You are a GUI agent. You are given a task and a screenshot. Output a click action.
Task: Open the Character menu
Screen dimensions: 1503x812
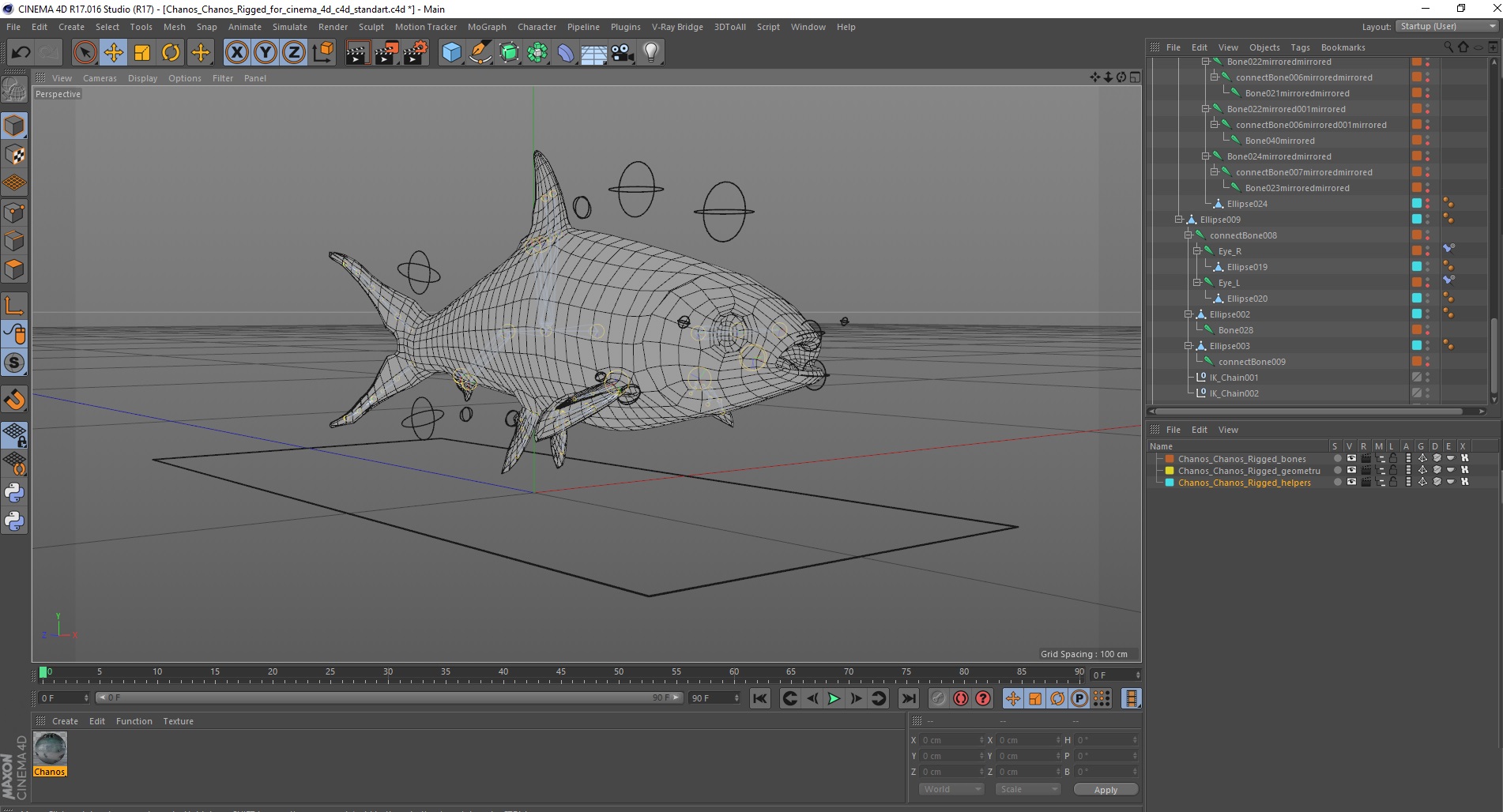click(537, 27)
